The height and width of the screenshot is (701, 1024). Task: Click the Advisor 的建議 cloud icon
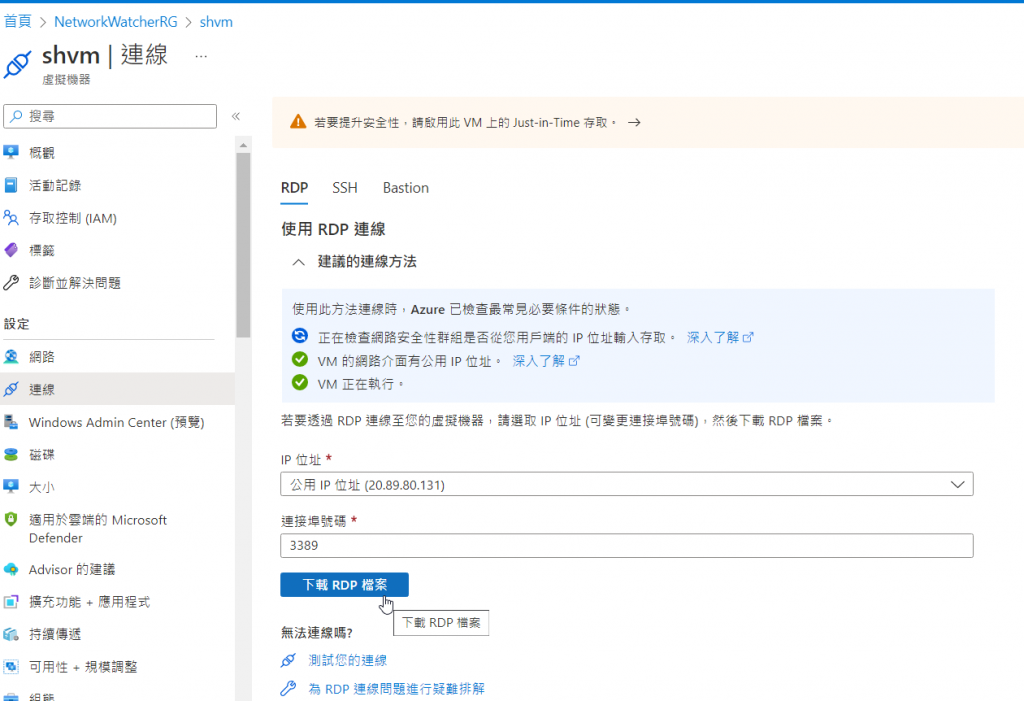point(11,569)
